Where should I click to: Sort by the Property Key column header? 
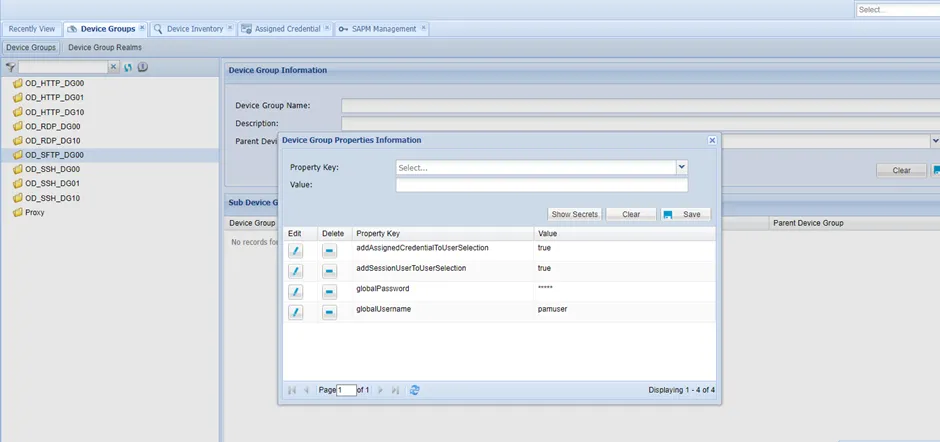click(443, 233)
